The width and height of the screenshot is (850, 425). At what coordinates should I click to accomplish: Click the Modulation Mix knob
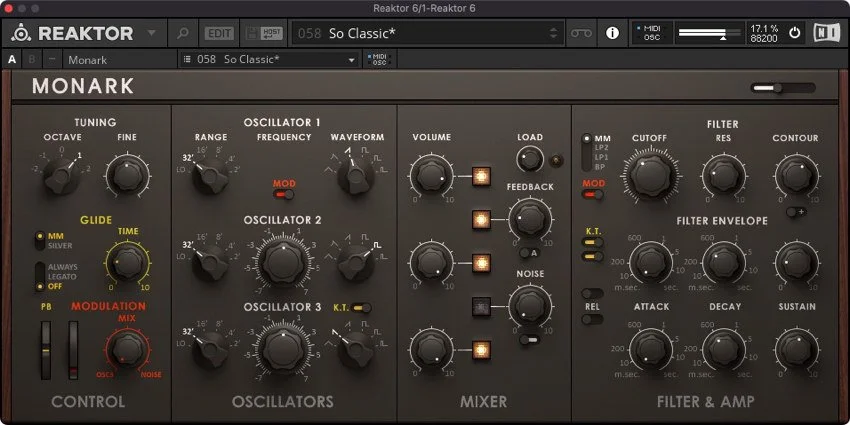127,350
